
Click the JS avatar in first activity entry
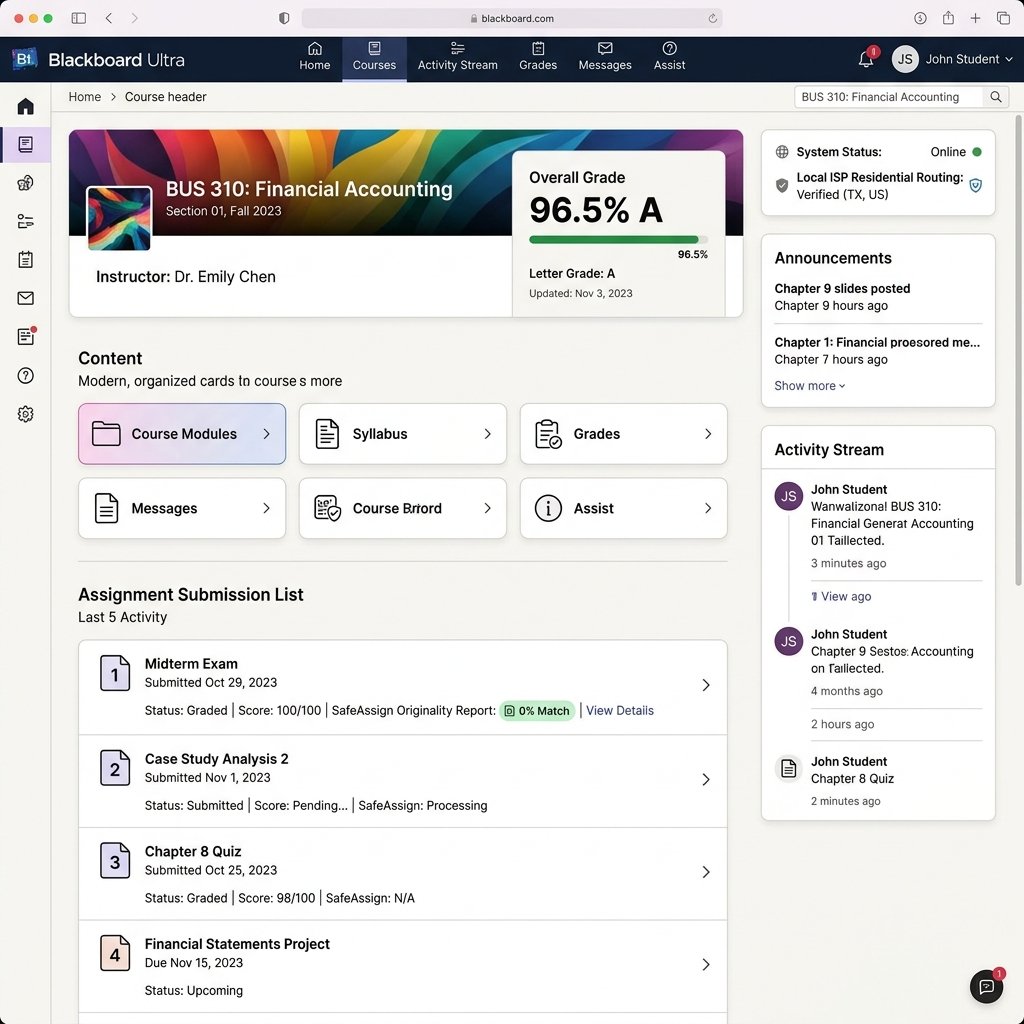coord(788,496)
